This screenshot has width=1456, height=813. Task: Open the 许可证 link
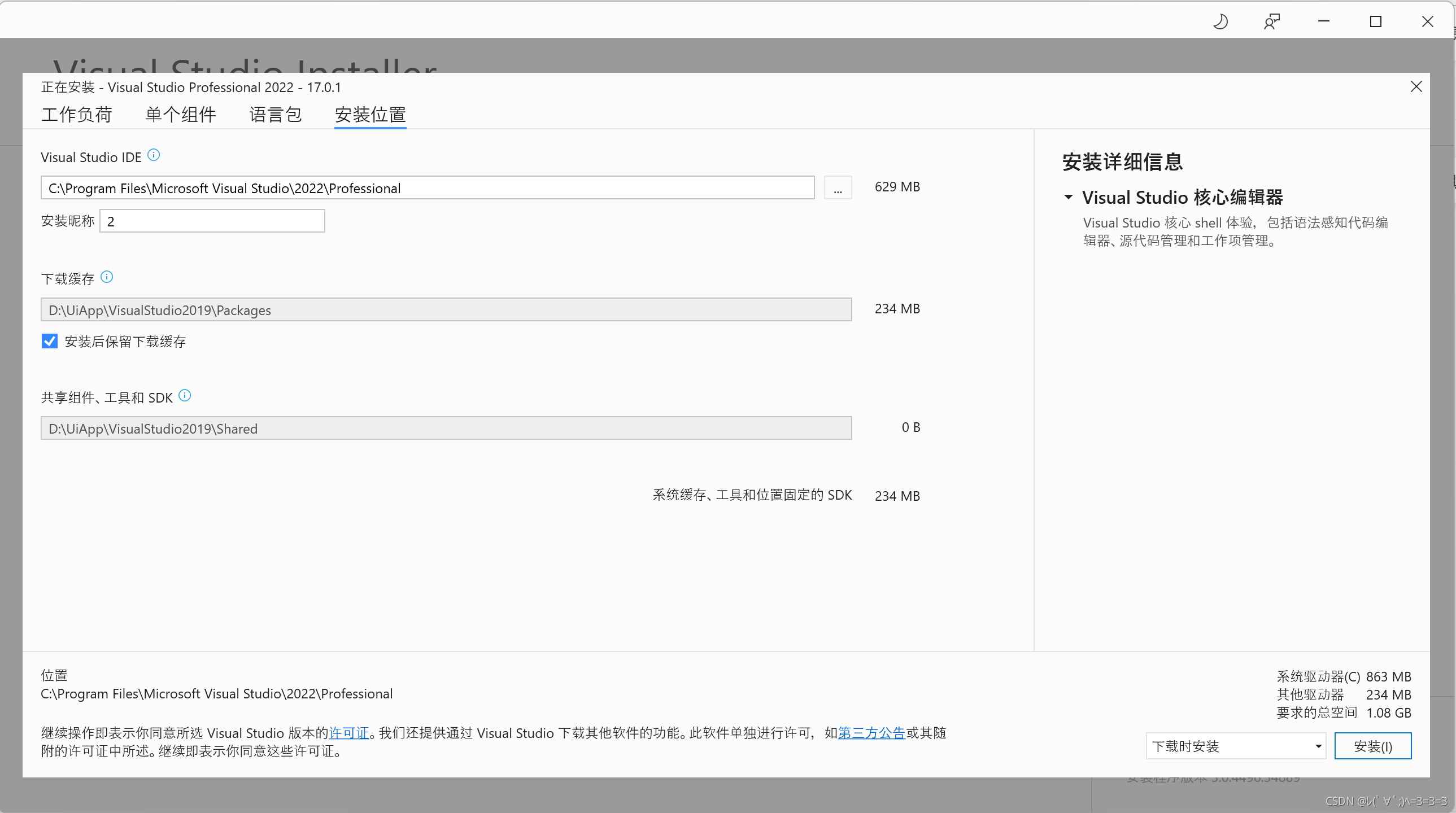[x=348, y=733]
